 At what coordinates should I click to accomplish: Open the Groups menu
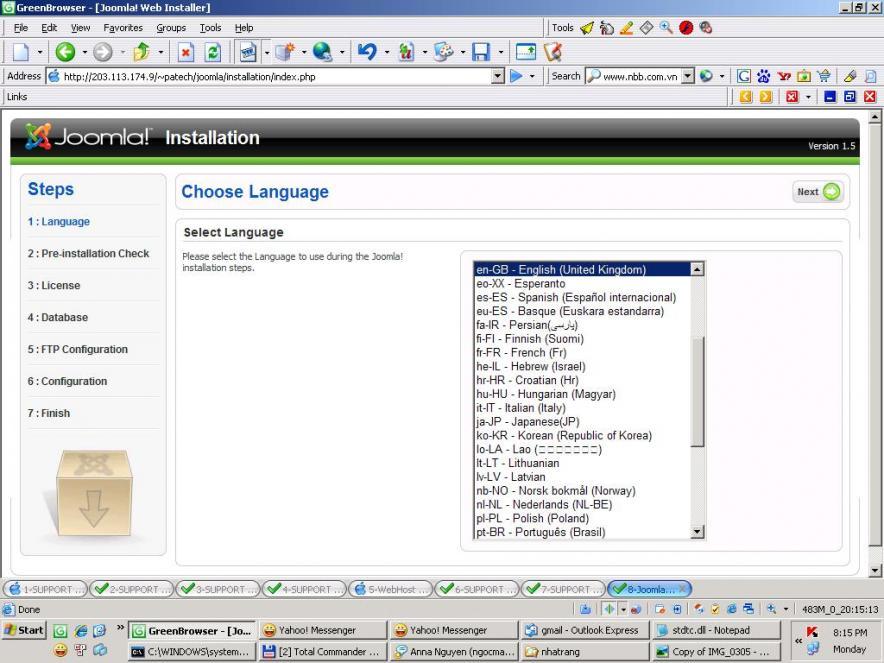click(x=171, y=28)
